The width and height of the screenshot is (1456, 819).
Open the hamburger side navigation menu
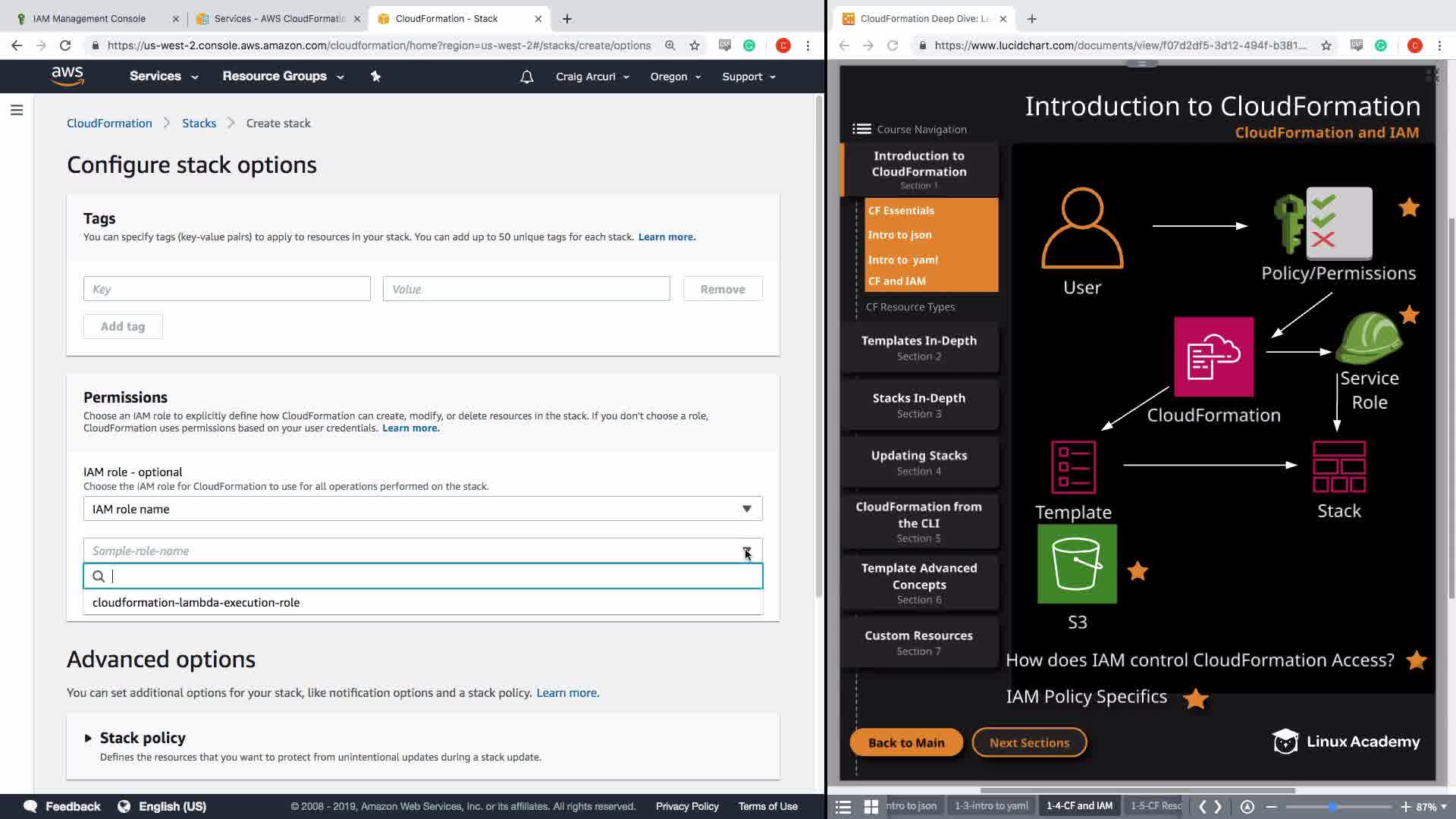(17, 110)
